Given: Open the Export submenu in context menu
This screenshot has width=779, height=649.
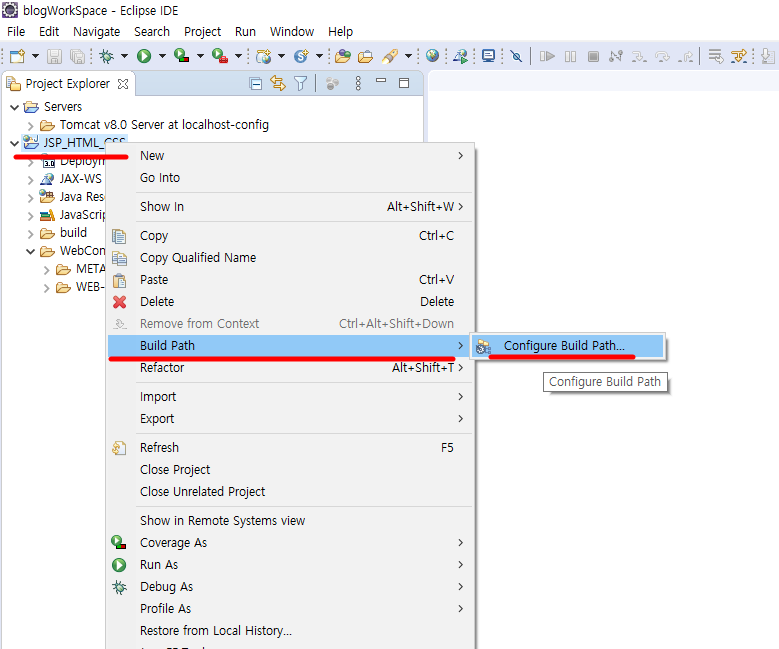Looking at the screenshot, I should (290, 419).
